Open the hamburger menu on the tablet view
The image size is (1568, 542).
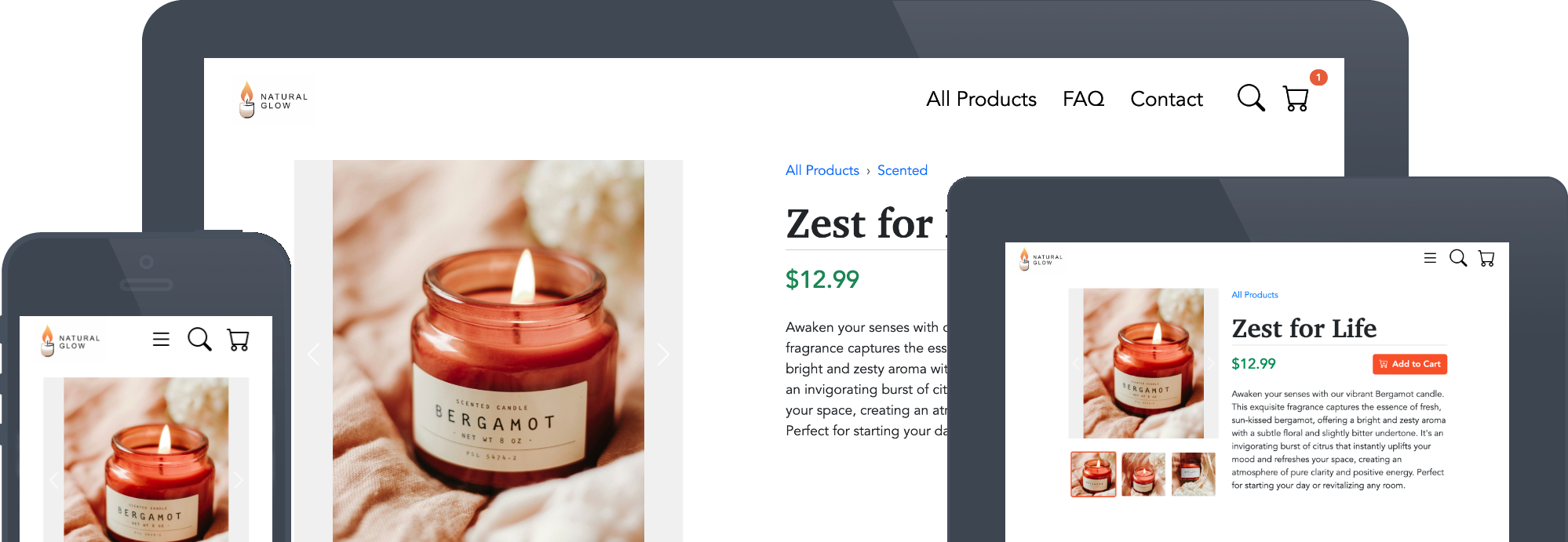pos(1430,258)
